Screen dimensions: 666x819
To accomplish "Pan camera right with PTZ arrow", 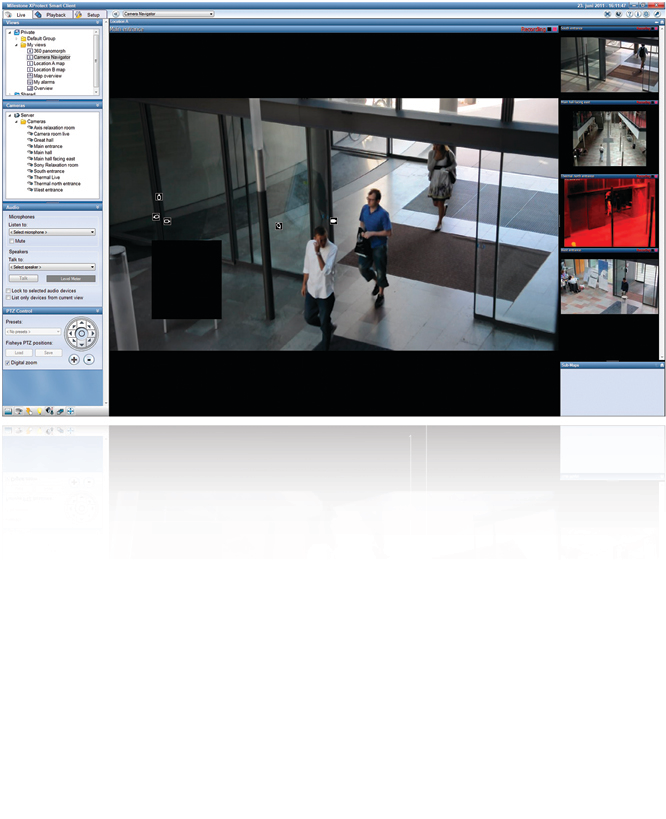I will click(x=93, y=332).
